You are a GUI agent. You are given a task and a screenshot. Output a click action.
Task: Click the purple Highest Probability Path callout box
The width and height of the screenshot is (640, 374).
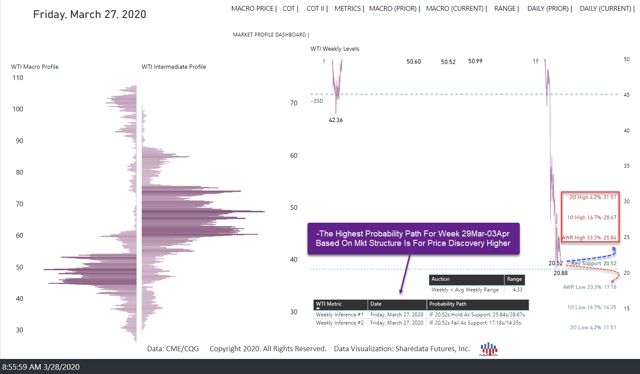pos(413,239)
